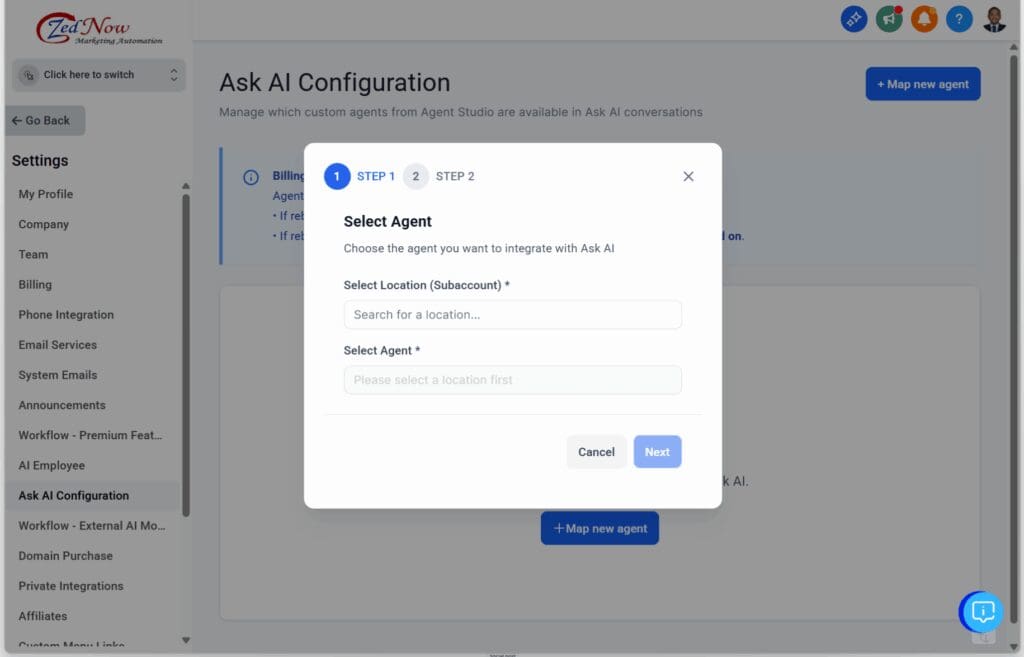Expand the 'Click here to switch' account selector
This screenshot has height=657, width=1024.
tap(98, 75)
